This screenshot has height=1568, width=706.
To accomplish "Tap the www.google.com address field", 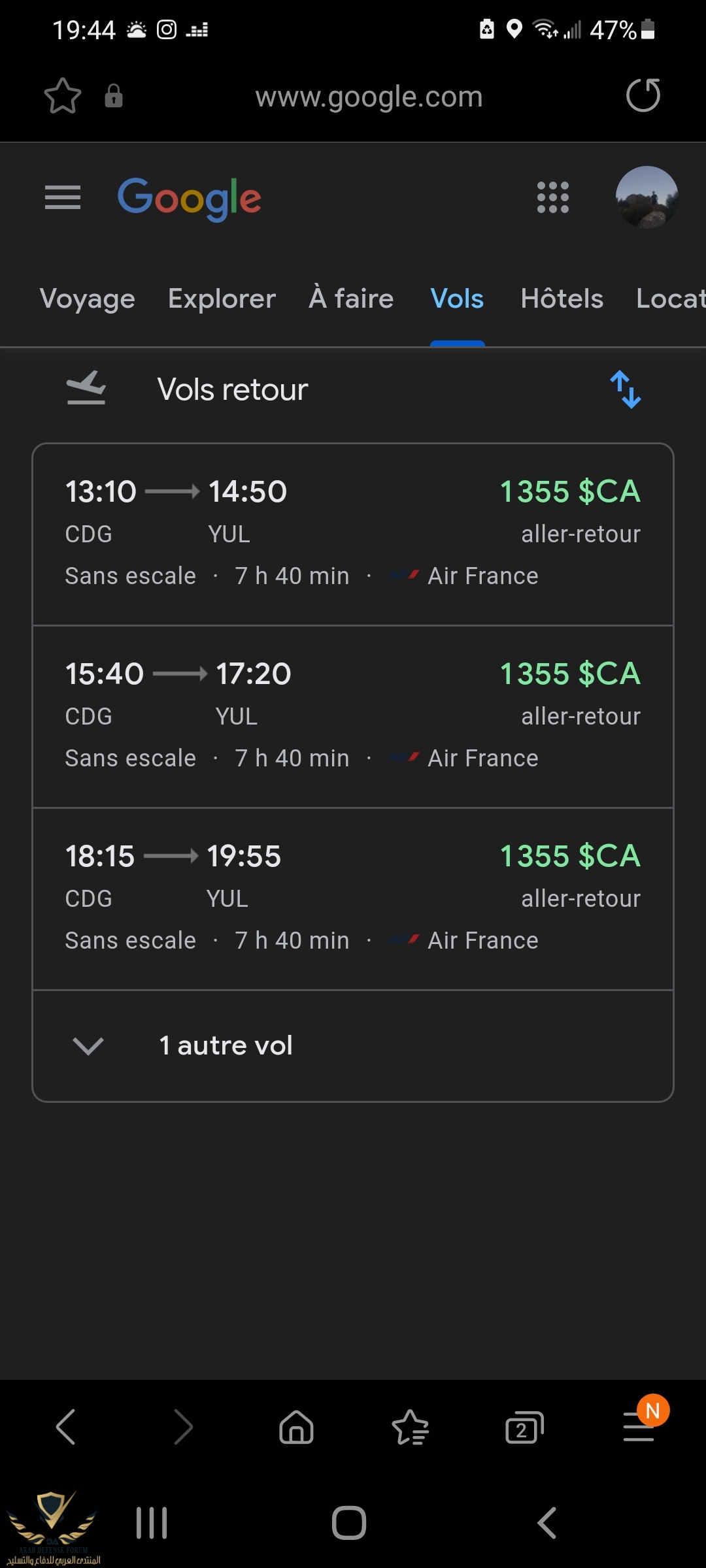I will [369, 97].
